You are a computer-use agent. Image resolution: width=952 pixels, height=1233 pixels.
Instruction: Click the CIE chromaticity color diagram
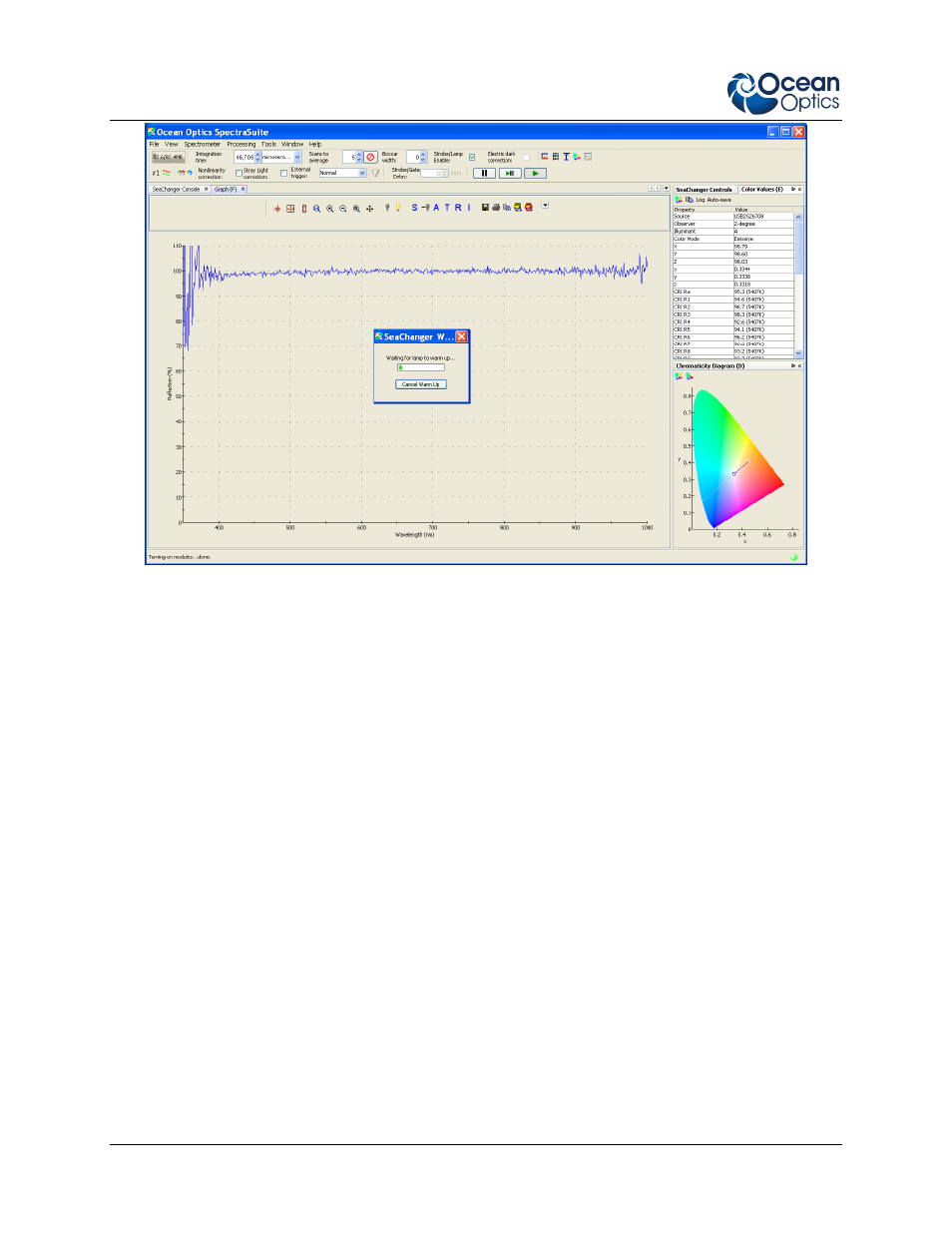pyautogui.click(x=738, y=459)
